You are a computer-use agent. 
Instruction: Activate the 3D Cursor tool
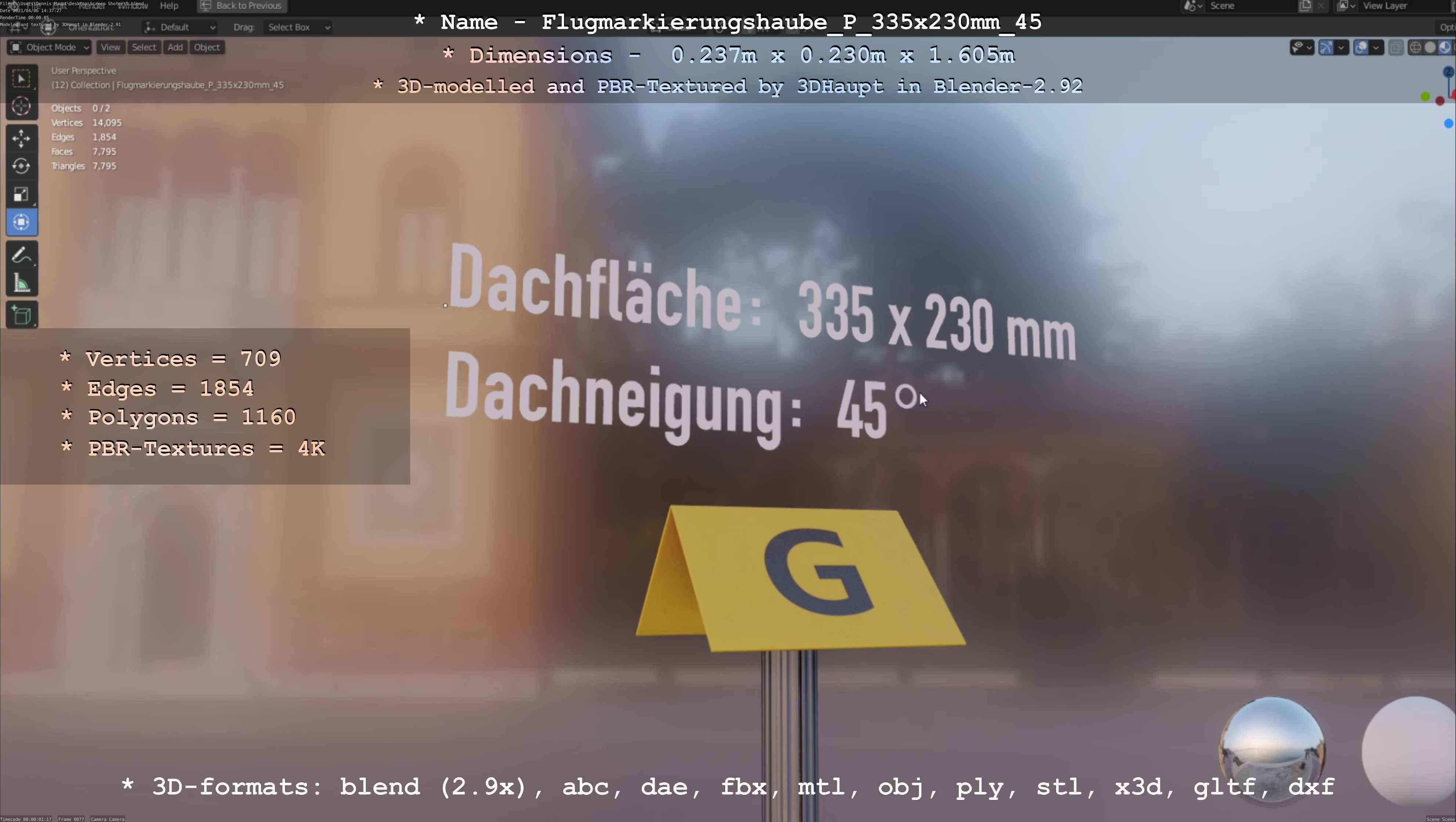(x=21, y=106)
